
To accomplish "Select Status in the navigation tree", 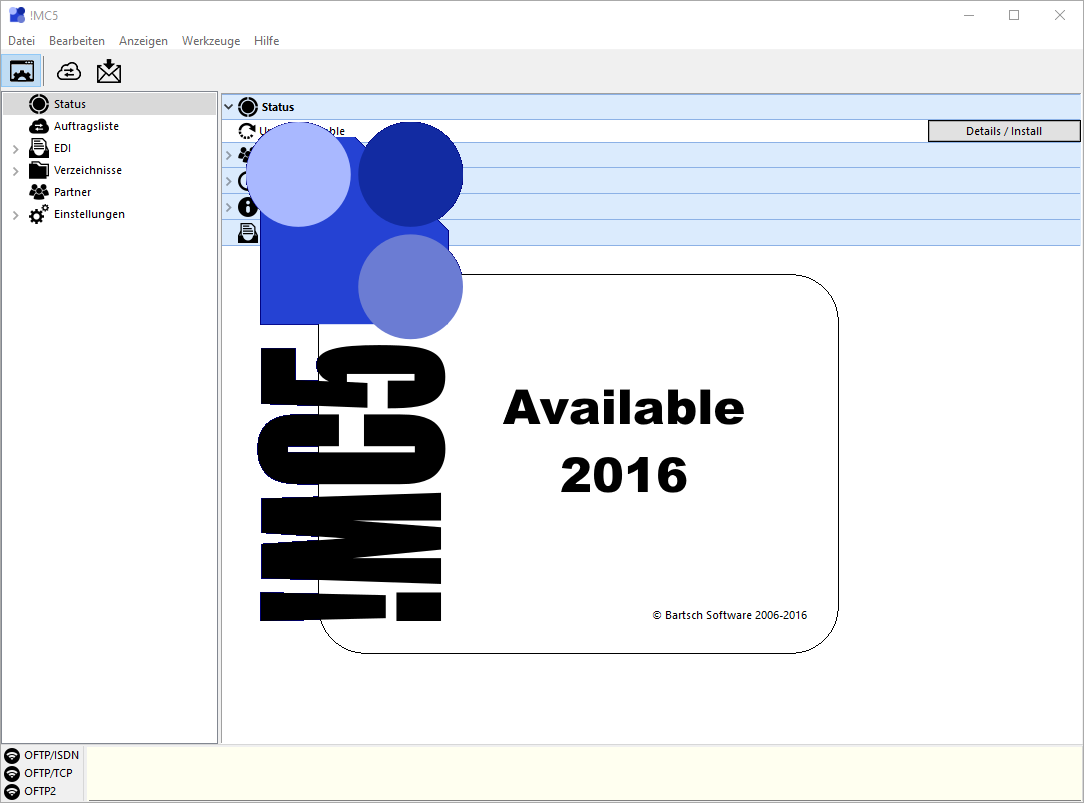I will (x=70, y=104).
